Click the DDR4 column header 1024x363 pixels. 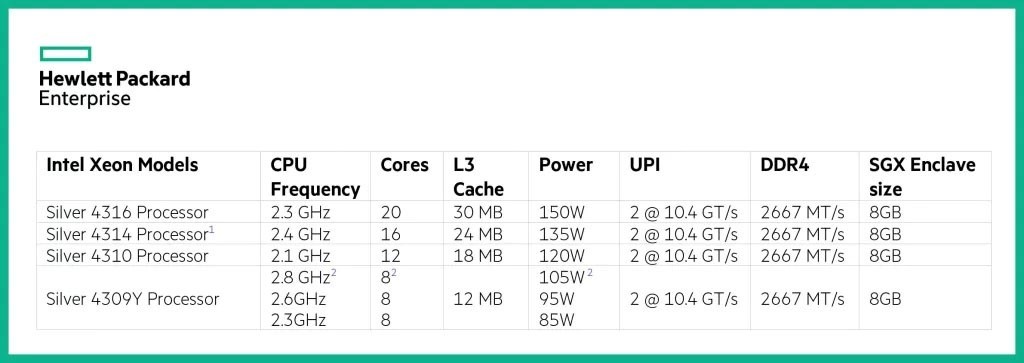click(x=785, y=165)
